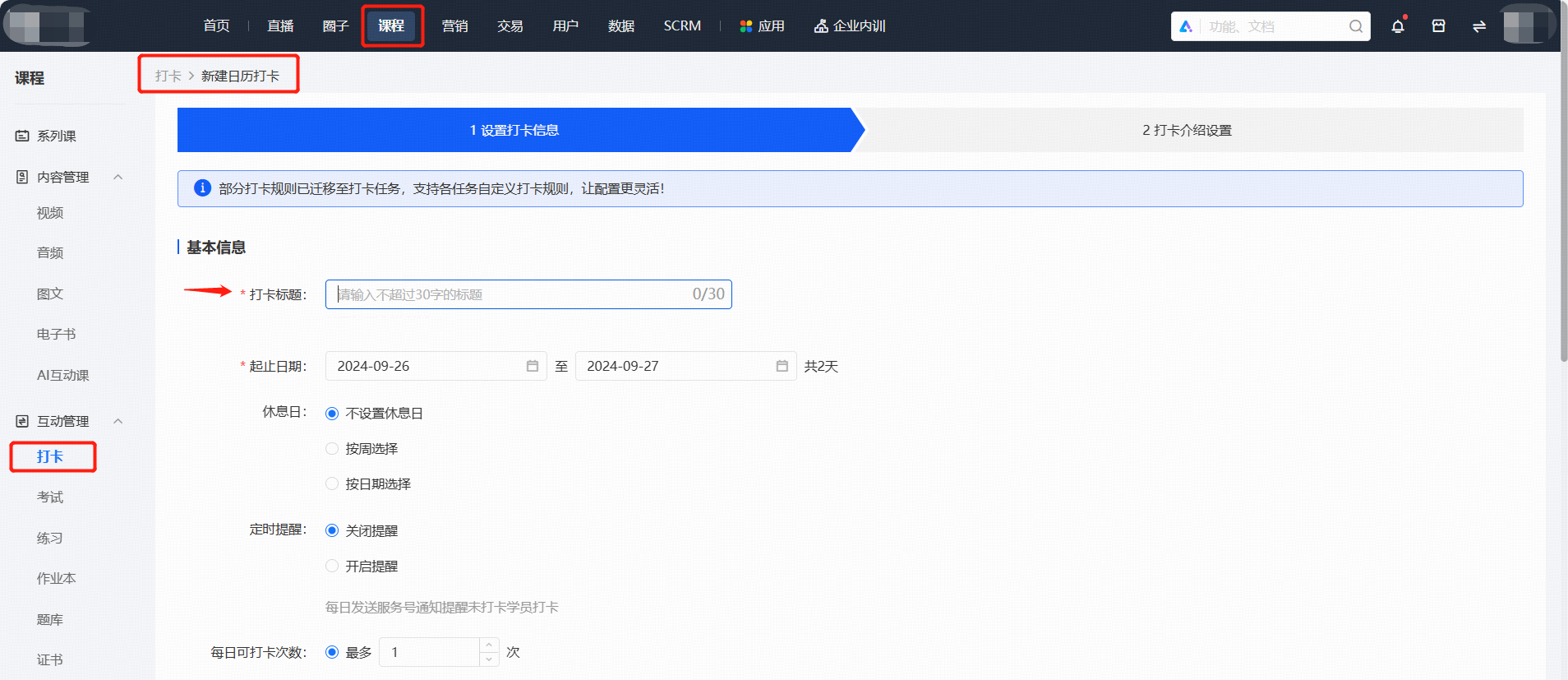Enable the 开启提醒 radio option
Image resolution: width=1568 pixels, height=680 pixels.
point(332,567)
